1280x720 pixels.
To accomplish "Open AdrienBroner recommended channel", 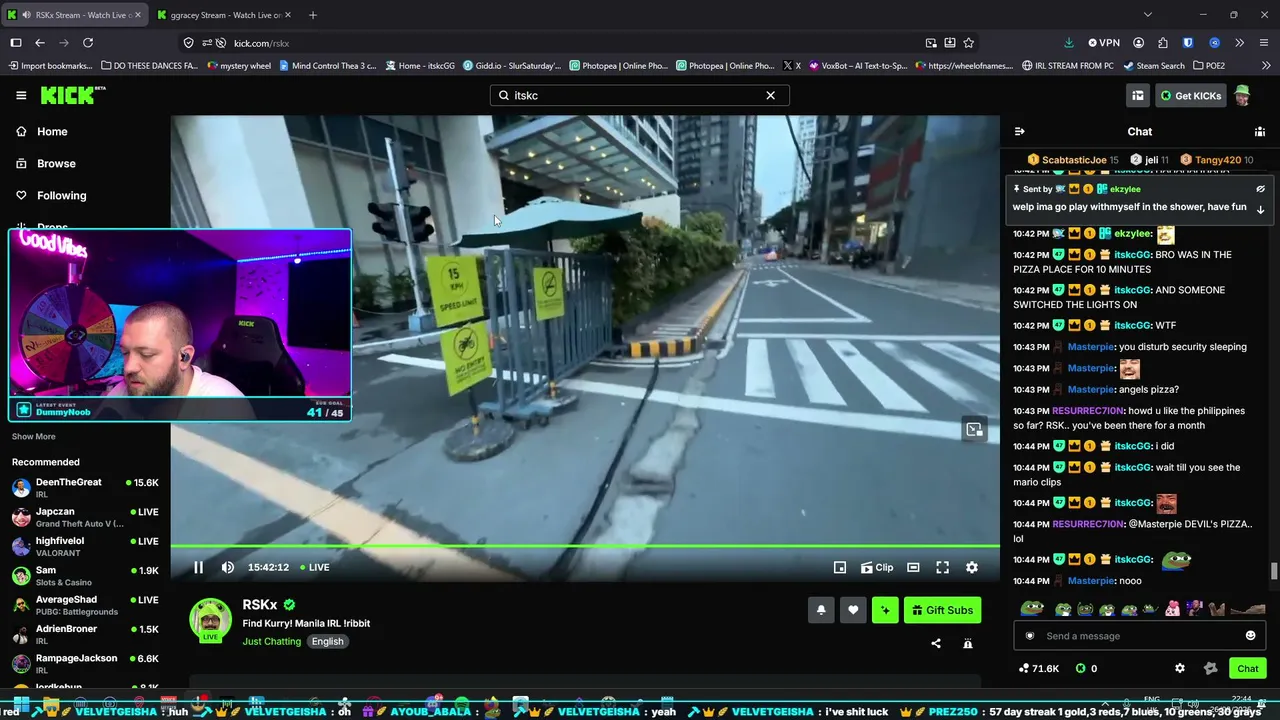I will 85,634.
